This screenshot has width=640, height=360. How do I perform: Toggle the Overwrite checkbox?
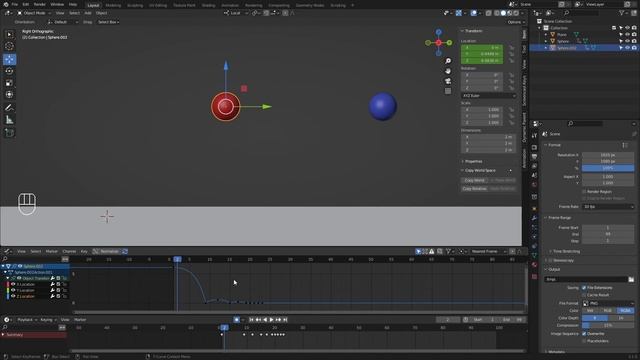click(x=584, y=333)
